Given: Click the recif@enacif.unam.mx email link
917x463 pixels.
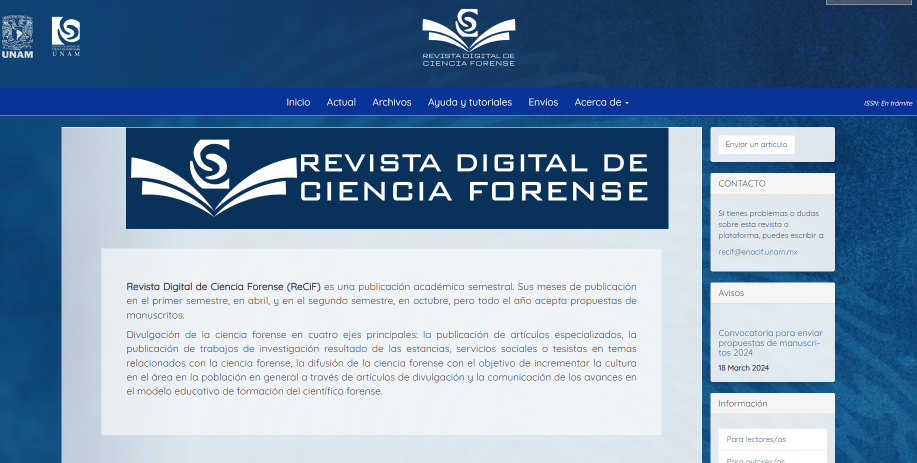Looking at the screenshot, I should [758, 252].
